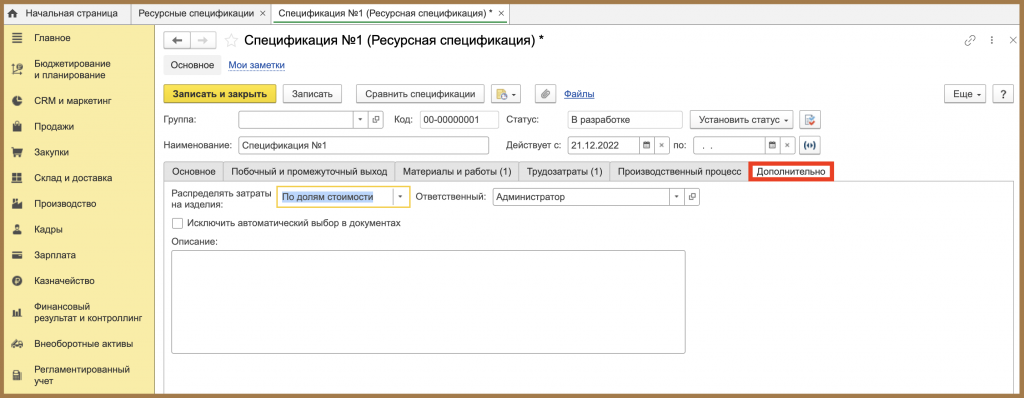The image size is (1024, 398).
Task: Expand the Группа dropdown arrow
Action: [361, 120]
